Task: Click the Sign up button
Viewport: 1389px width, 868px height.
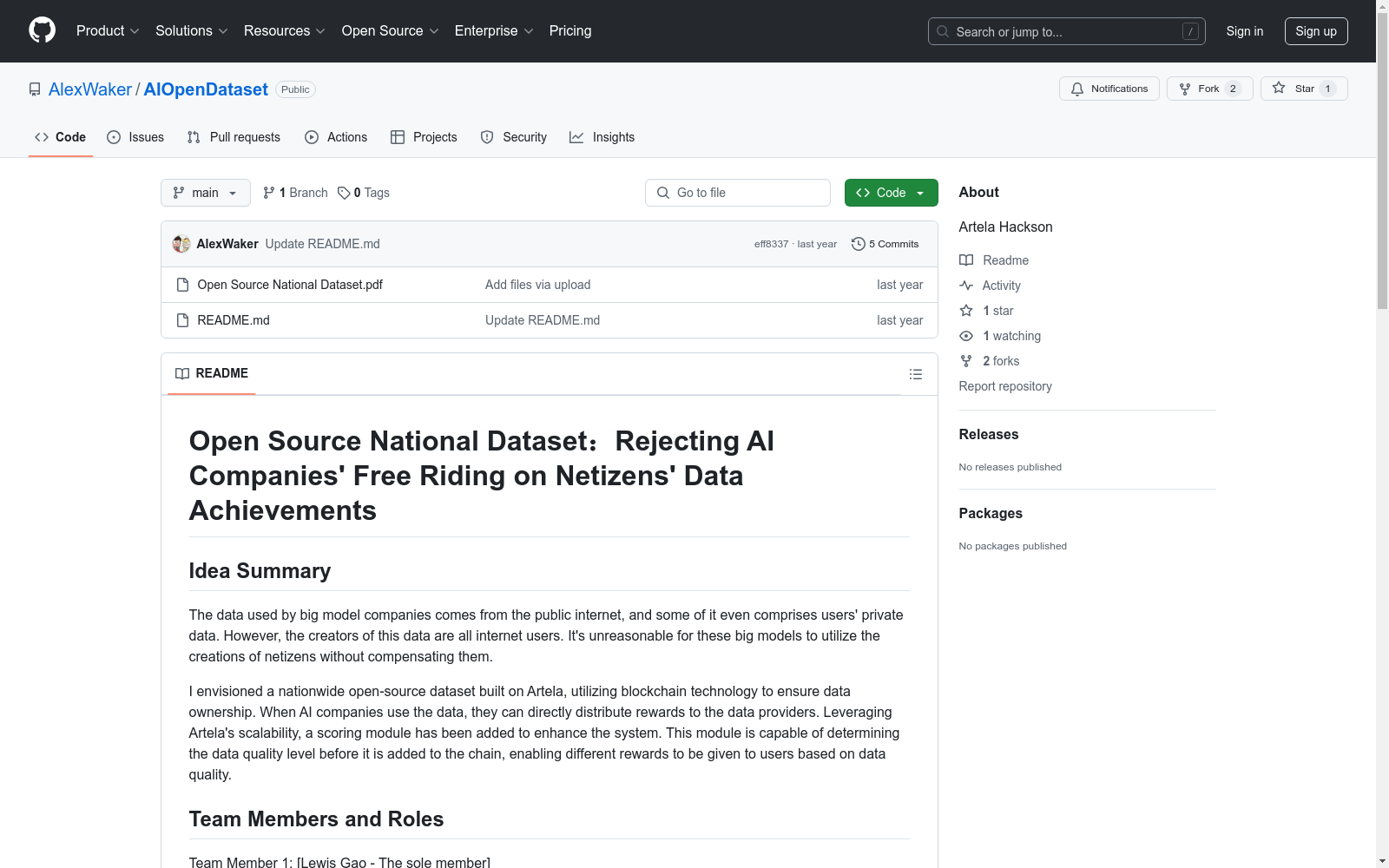Action: tap(1316, 31)
